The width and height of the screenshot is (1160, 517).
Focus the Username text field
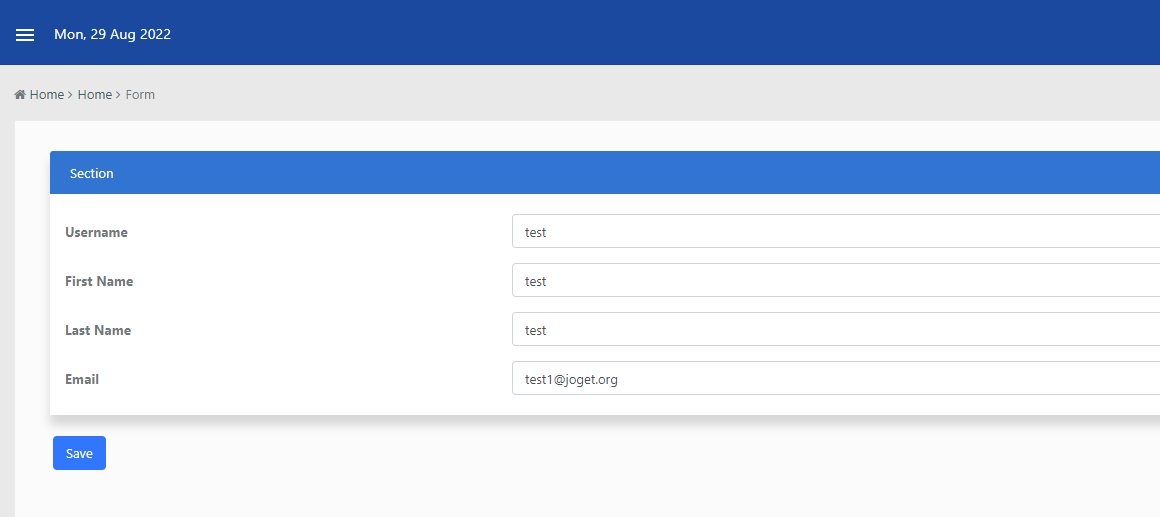click(x=836, y=232)
